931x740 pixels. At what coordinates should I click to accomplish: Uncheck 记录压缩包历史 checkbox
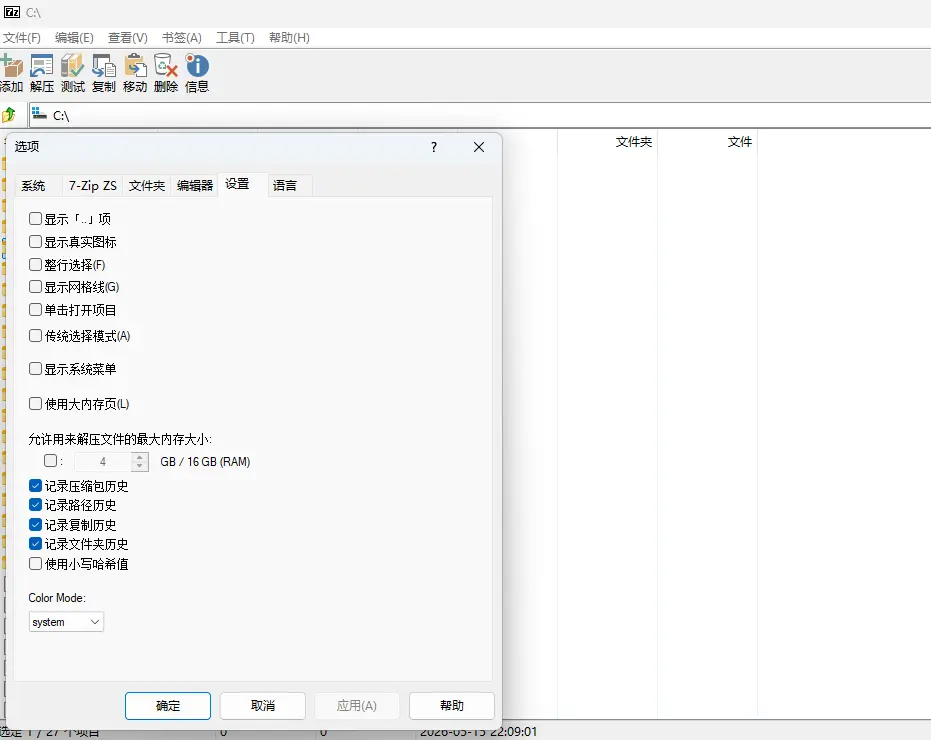click(35, 486)
